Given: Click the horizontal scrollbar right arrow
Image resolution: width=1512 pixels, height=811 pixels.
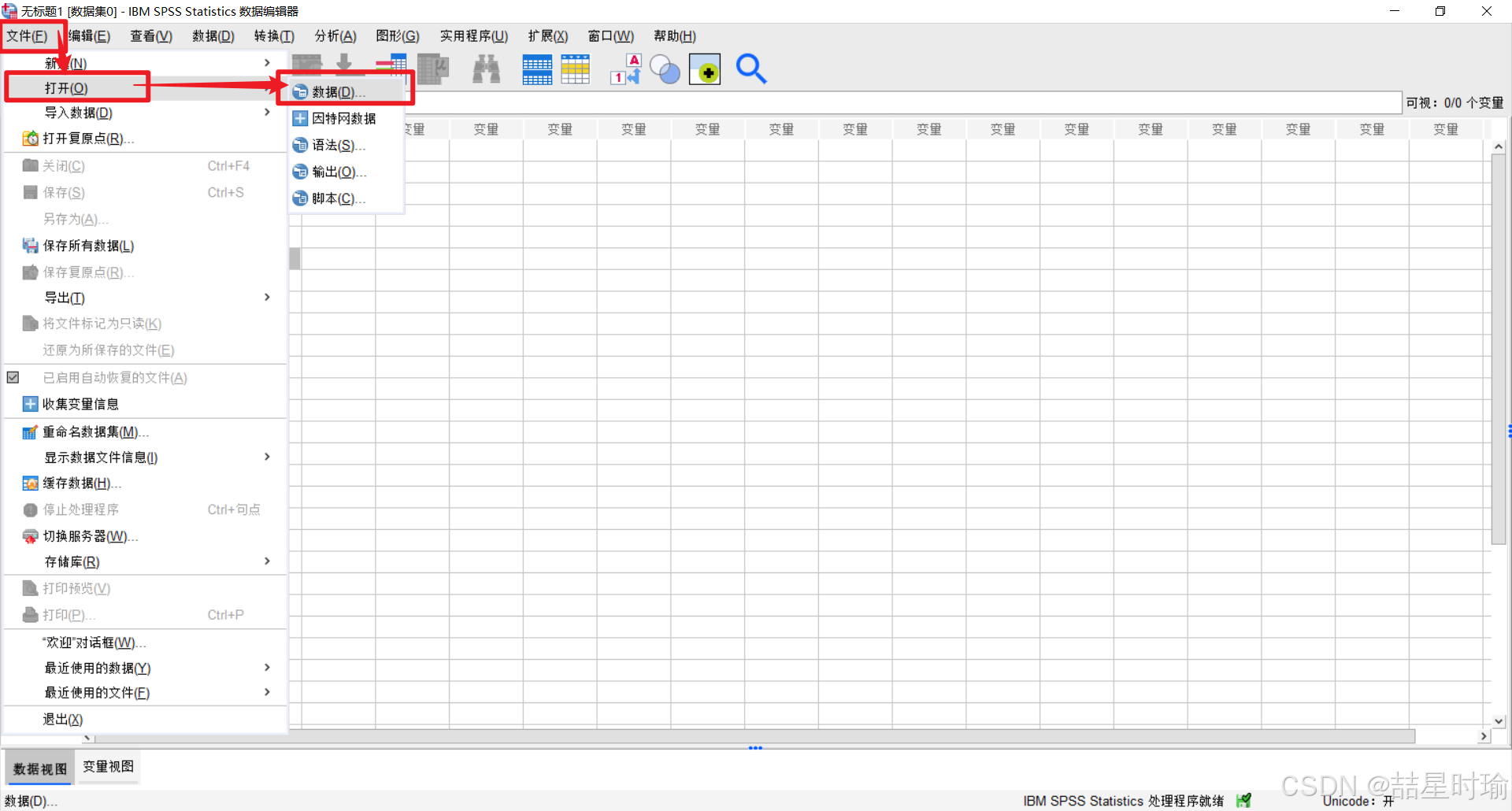Looking at the screenshot, I should coord(1484,736).
